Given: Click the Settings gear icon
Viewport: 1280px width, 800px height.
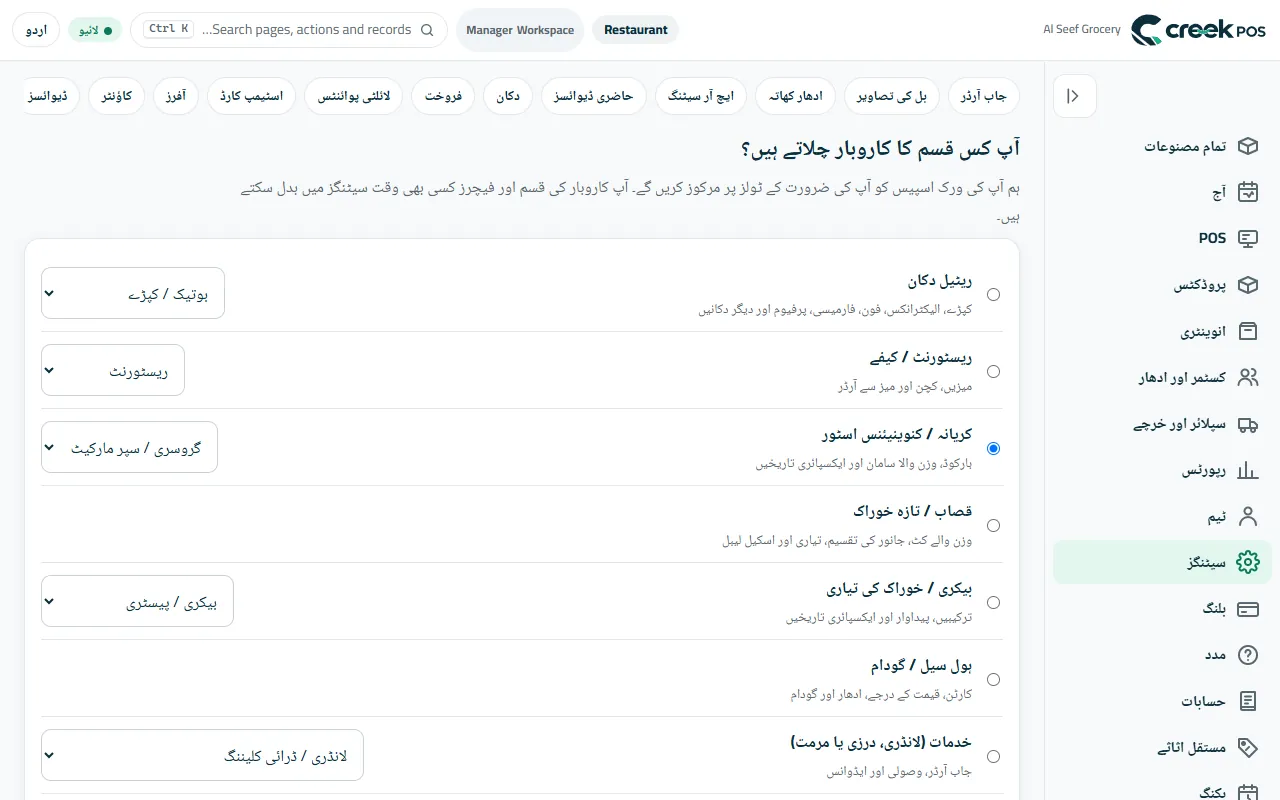Looking at the screenshot, I should coord(1247,562).
